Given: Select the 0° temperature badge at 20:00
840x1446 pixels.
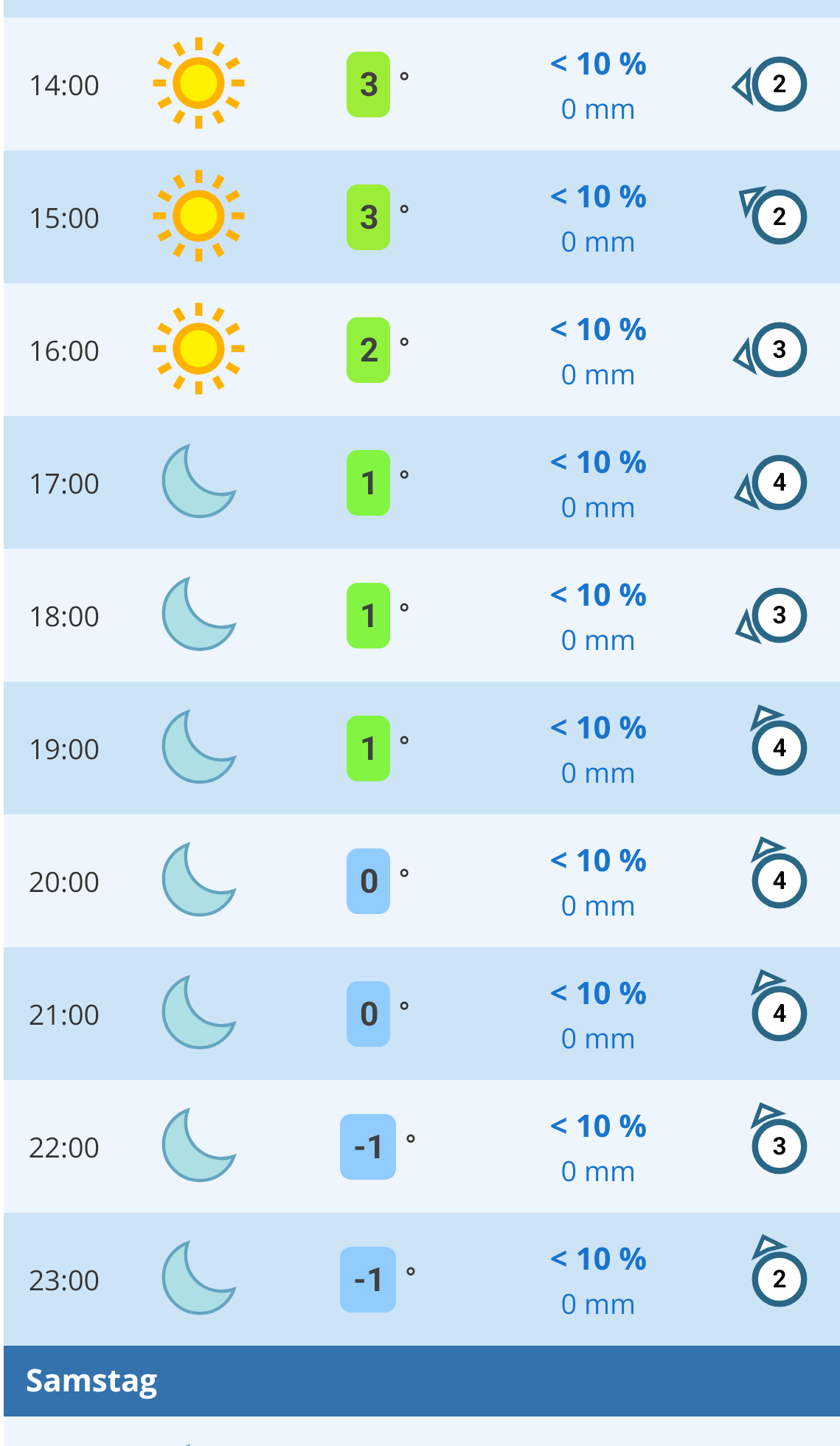Looking at the screenshot, I should (368, 881).
